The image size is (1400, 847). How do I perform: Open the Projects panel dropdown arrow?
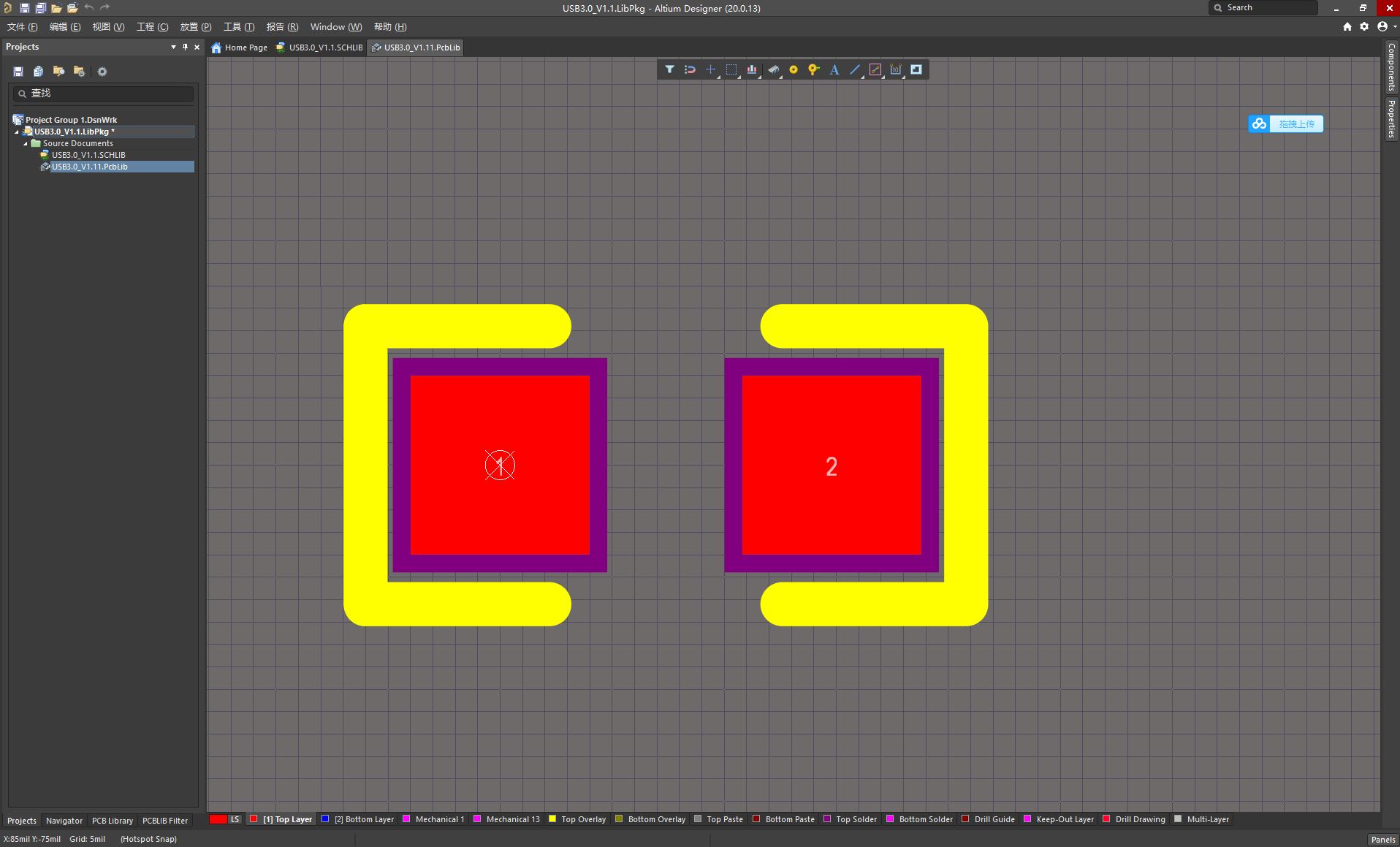click(173, 47)
